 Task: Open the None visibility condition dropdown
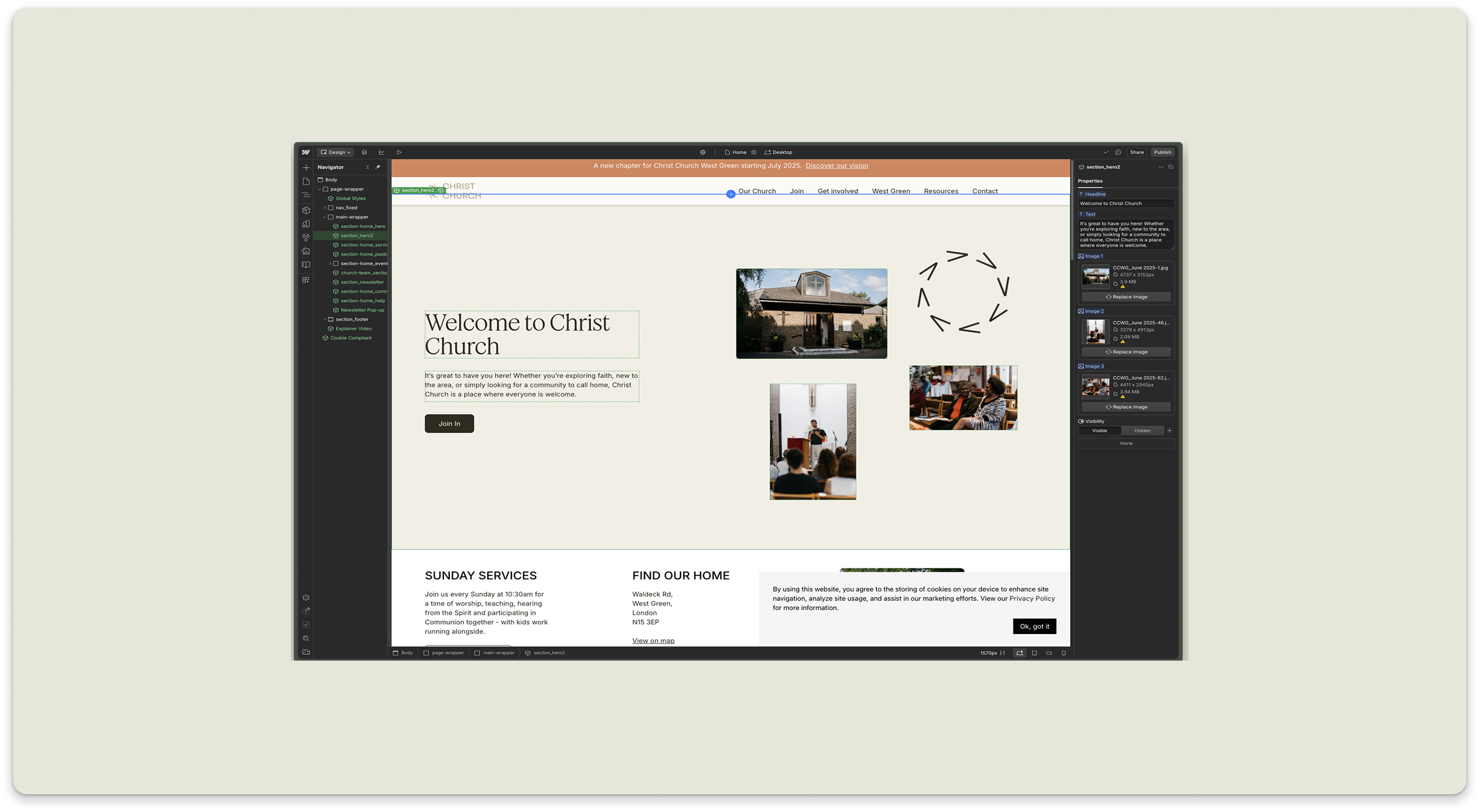tap(1126, 443)
